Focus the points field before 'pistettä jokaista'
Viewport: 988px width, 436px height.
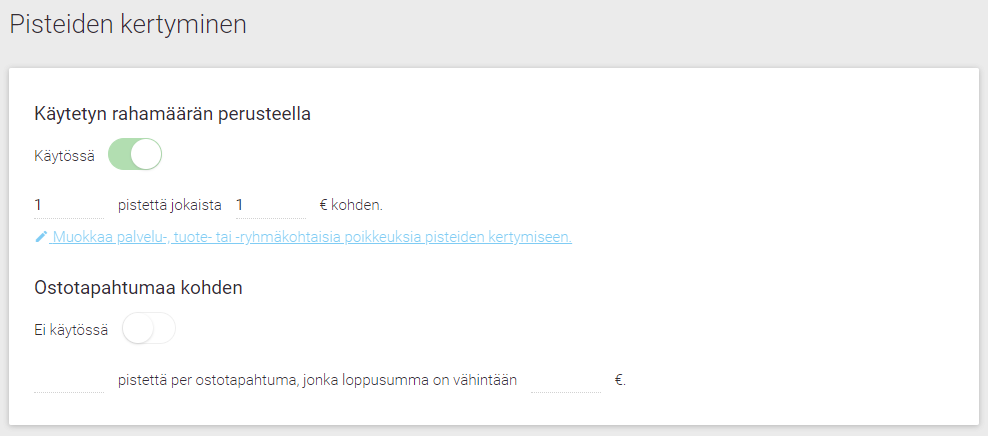(69, 205)
